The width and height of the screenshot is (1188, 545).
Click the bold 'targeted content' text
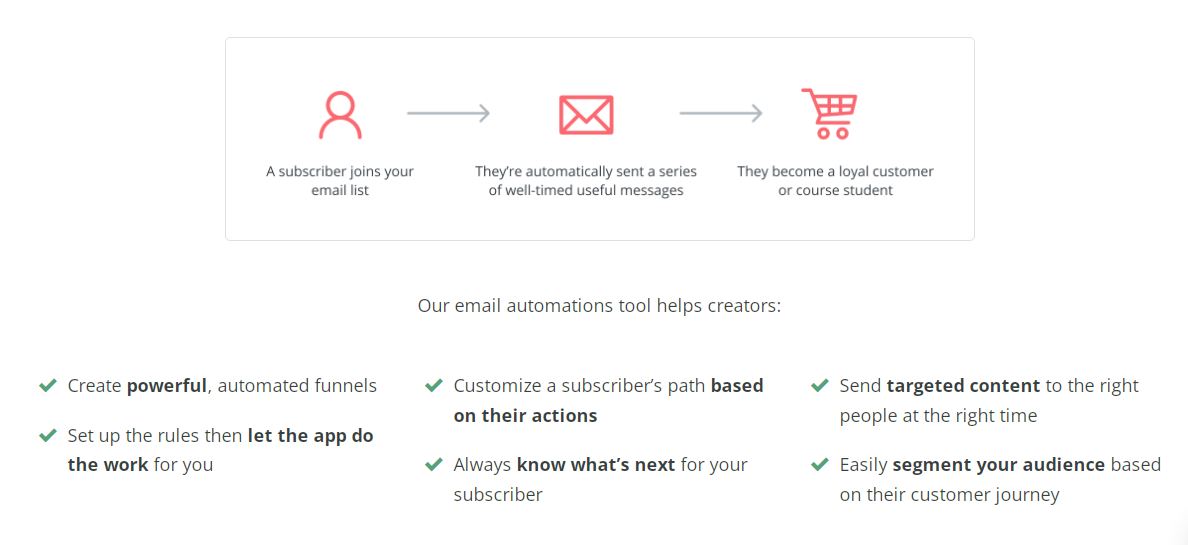963,386
